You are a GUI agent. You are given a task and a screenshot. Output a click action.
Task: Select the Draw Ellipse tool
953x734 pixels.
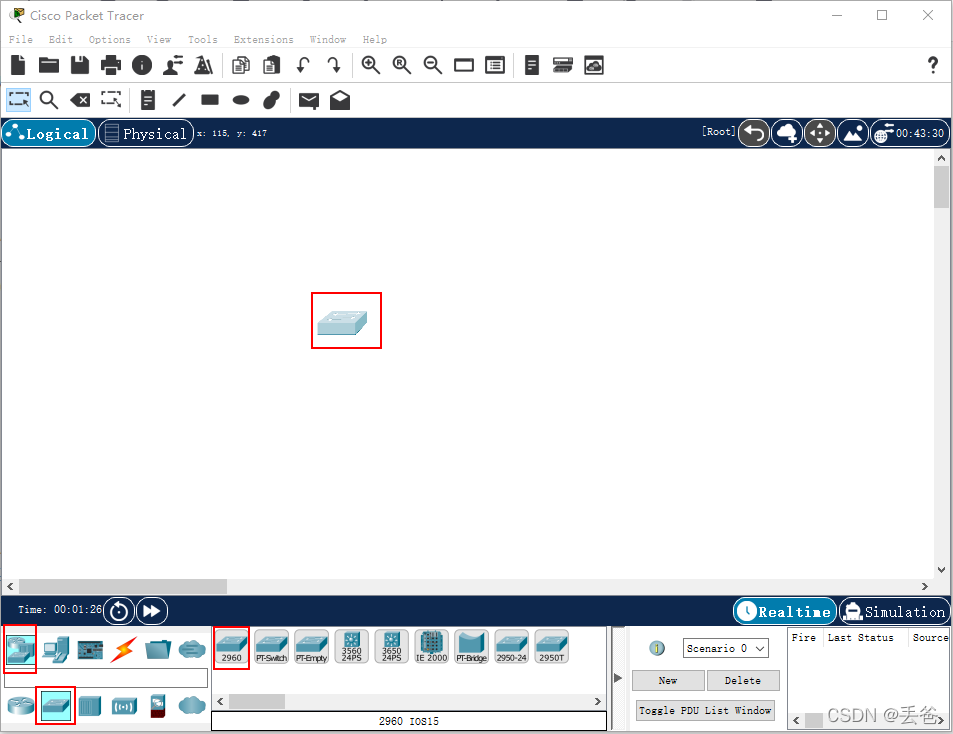pos(241,100)
